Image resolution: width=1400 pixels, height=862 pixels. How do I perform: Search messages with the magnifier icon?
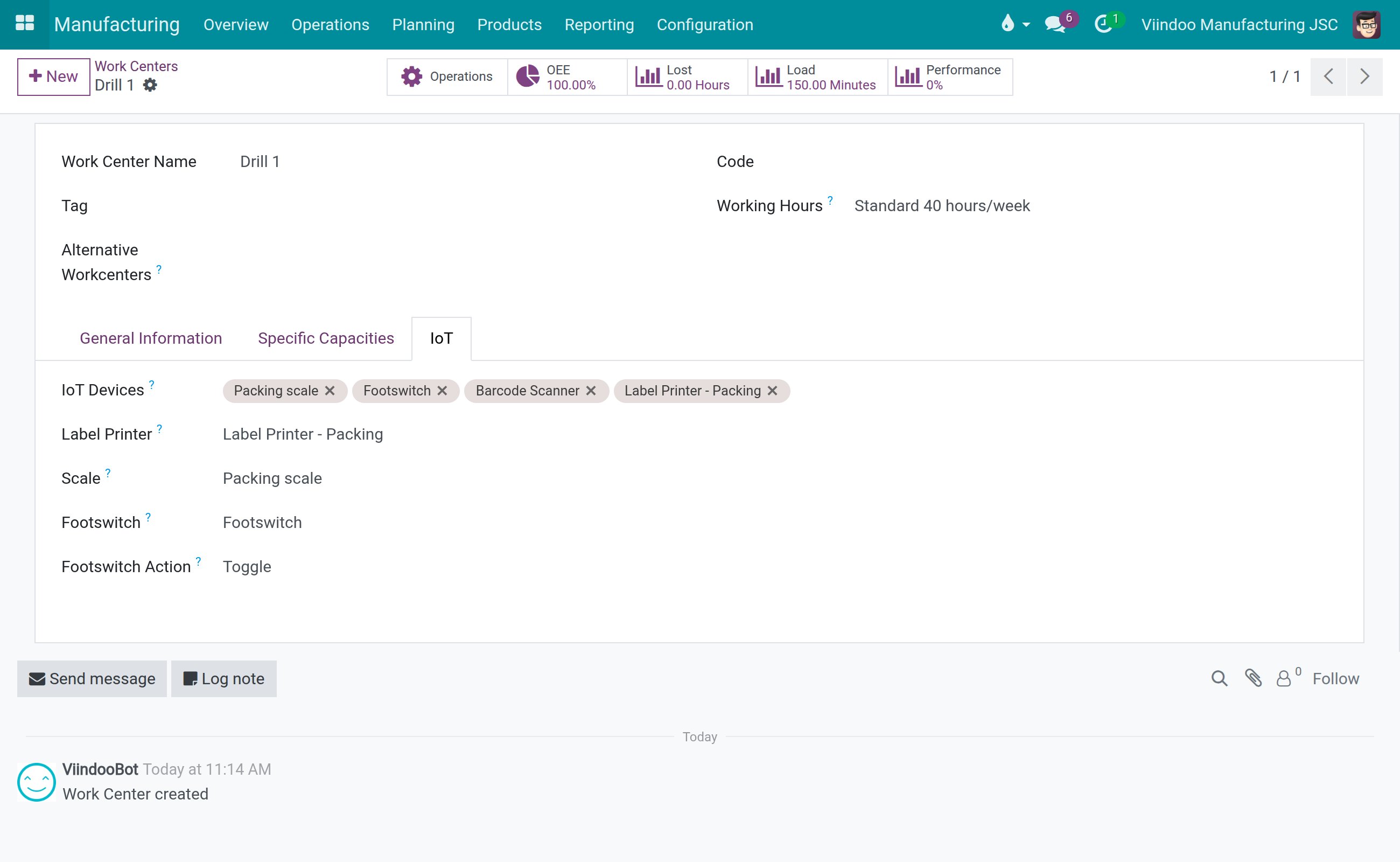click(x=1219, y=678)
